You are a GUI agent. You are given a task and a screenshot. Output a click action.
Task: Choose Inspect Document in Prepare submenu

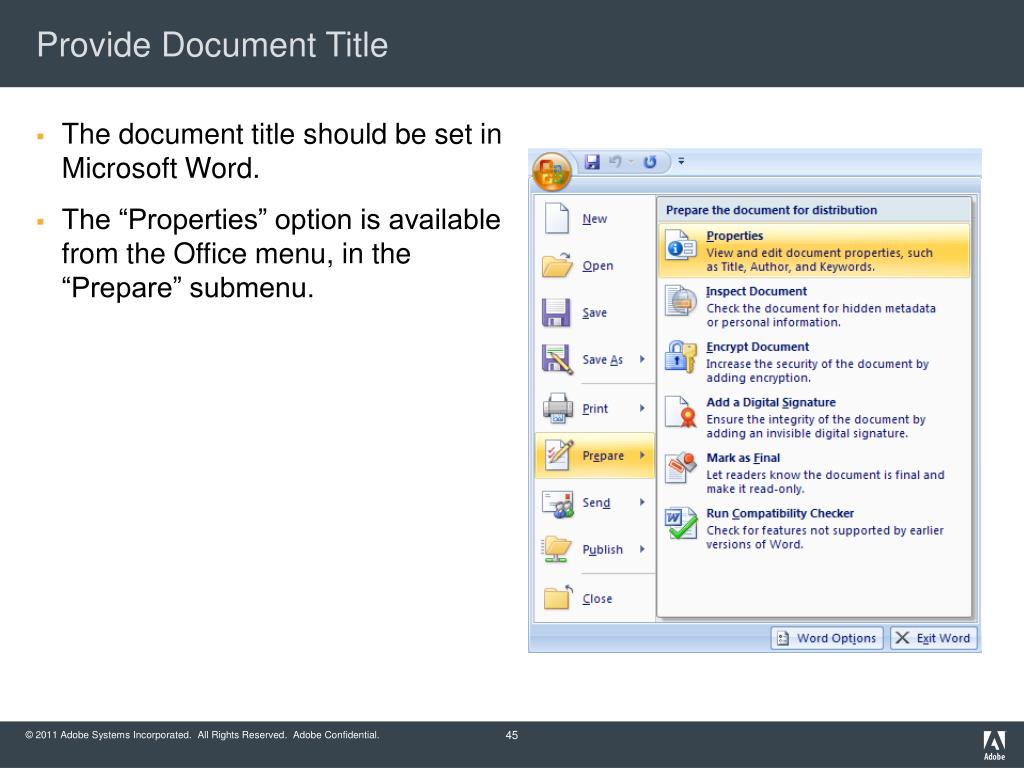click(814, 306)
